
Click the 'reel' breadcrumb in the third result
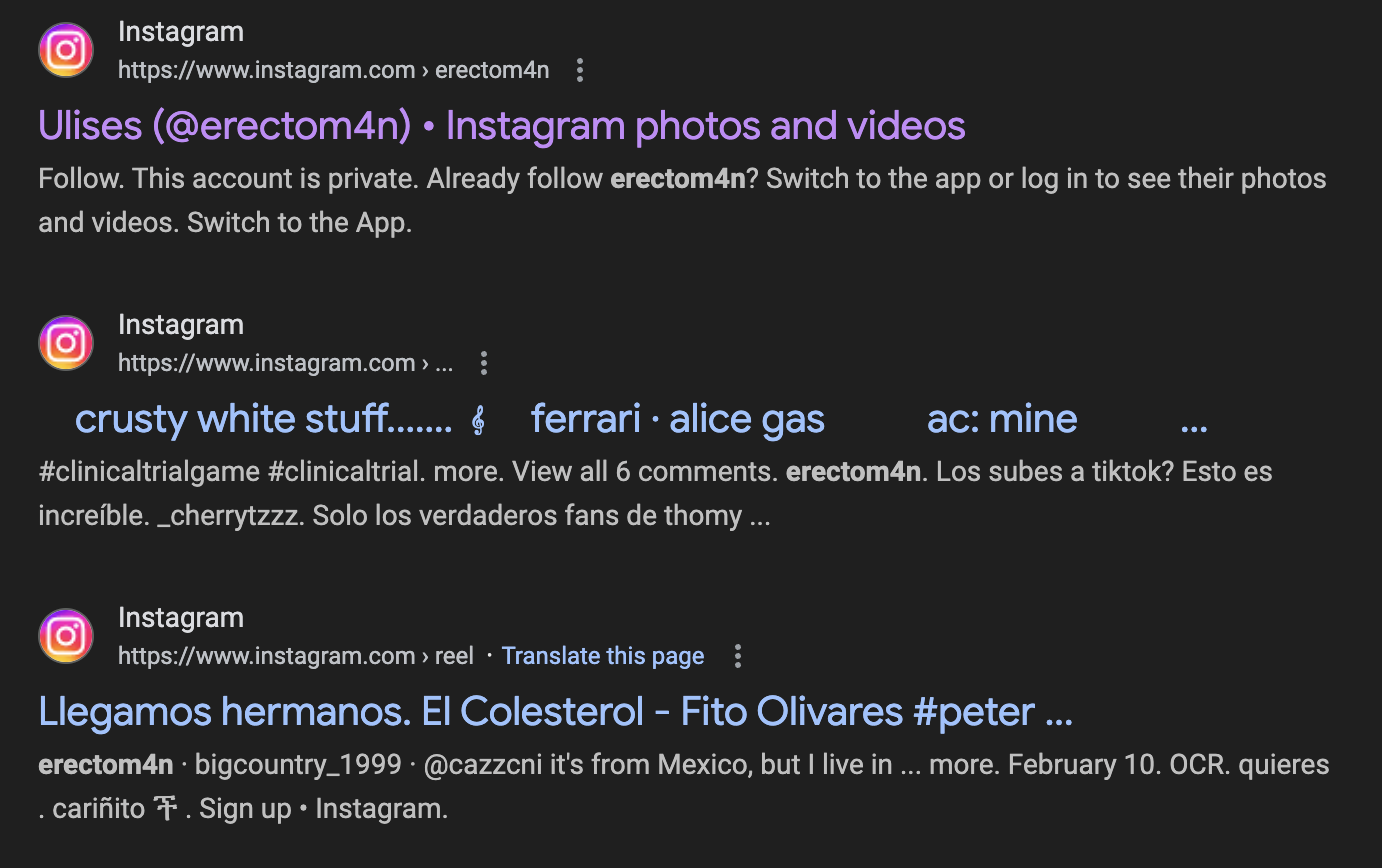click(454, 656)
